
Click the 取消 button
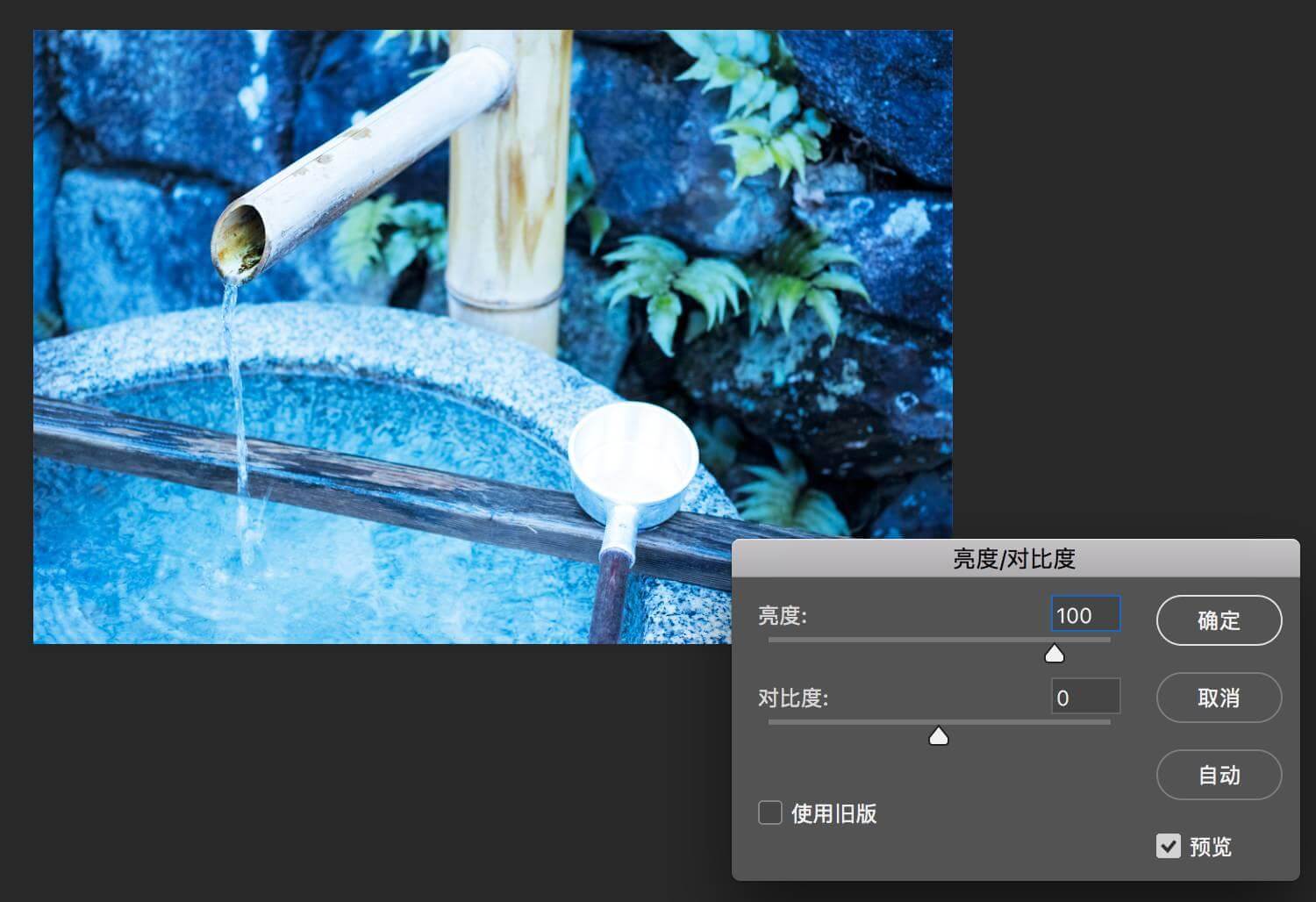coord(1219,698)
